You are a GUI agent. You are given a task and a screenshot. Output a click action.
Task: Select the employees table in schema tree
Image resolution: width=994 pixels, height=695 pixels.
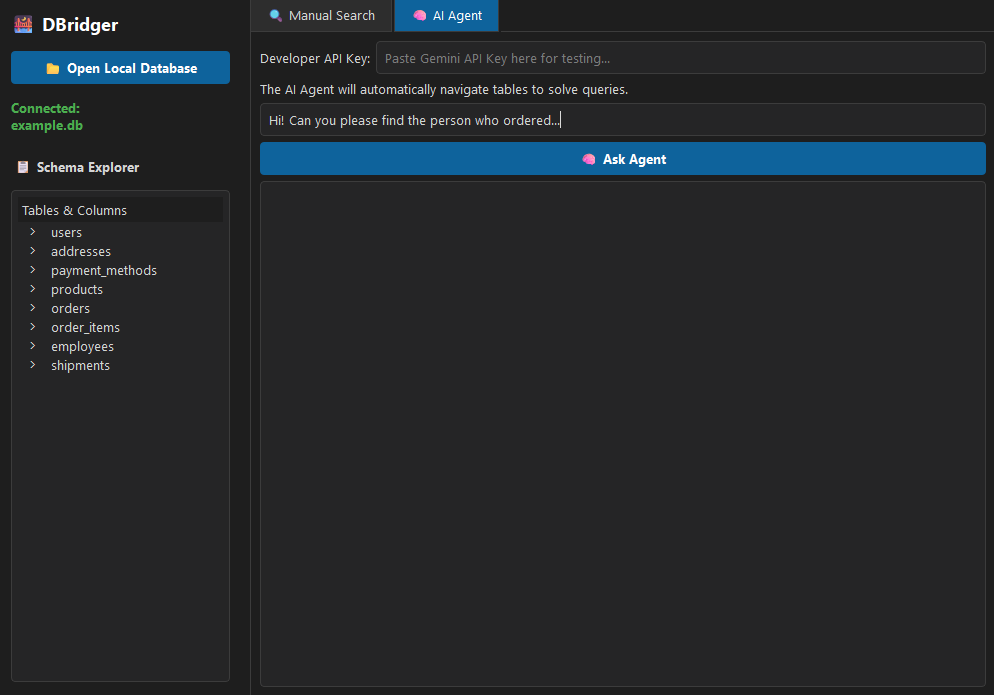[82, 346]
